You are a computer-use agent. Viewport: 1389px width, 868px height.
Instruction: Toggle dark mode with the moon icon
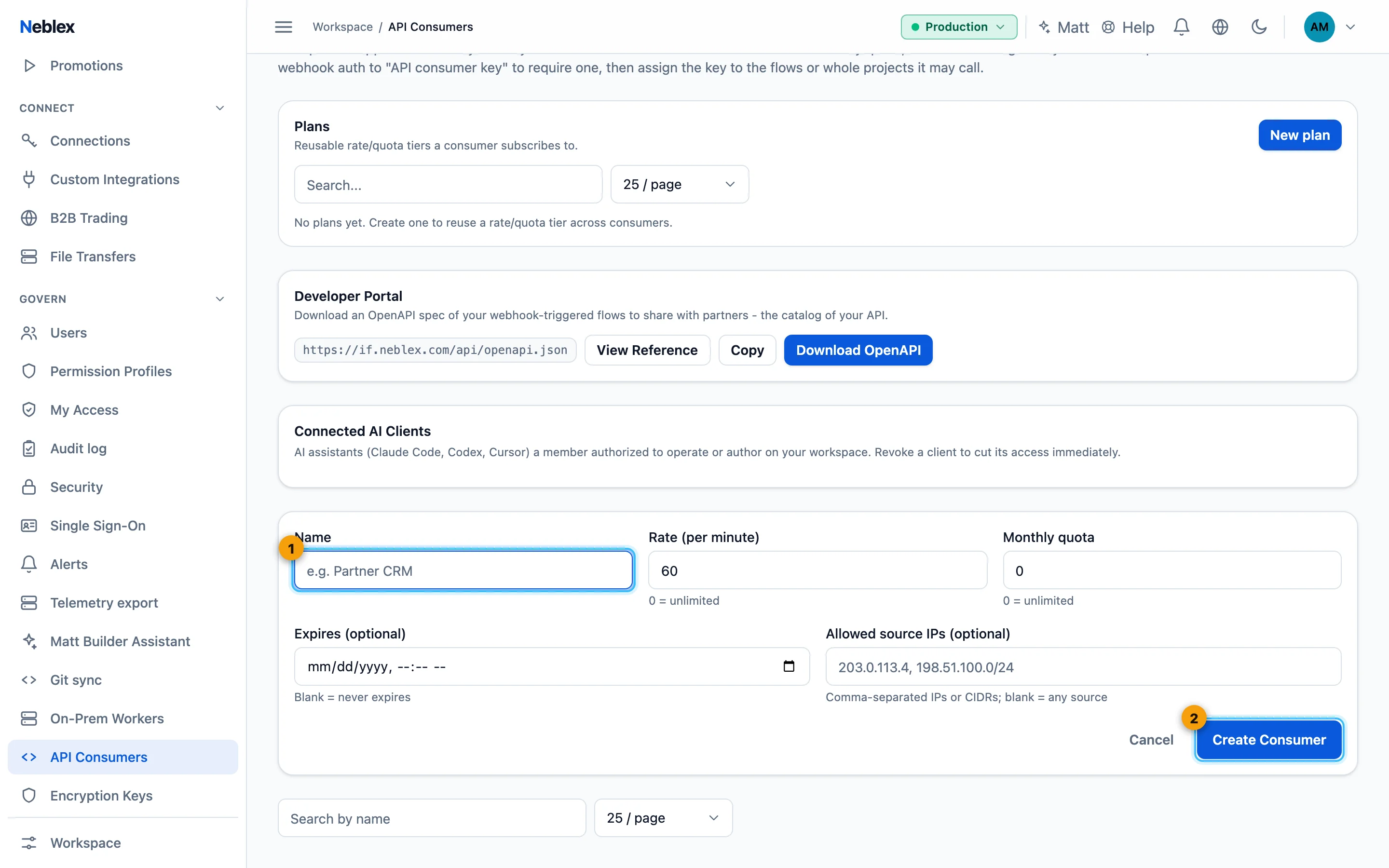1259,27
